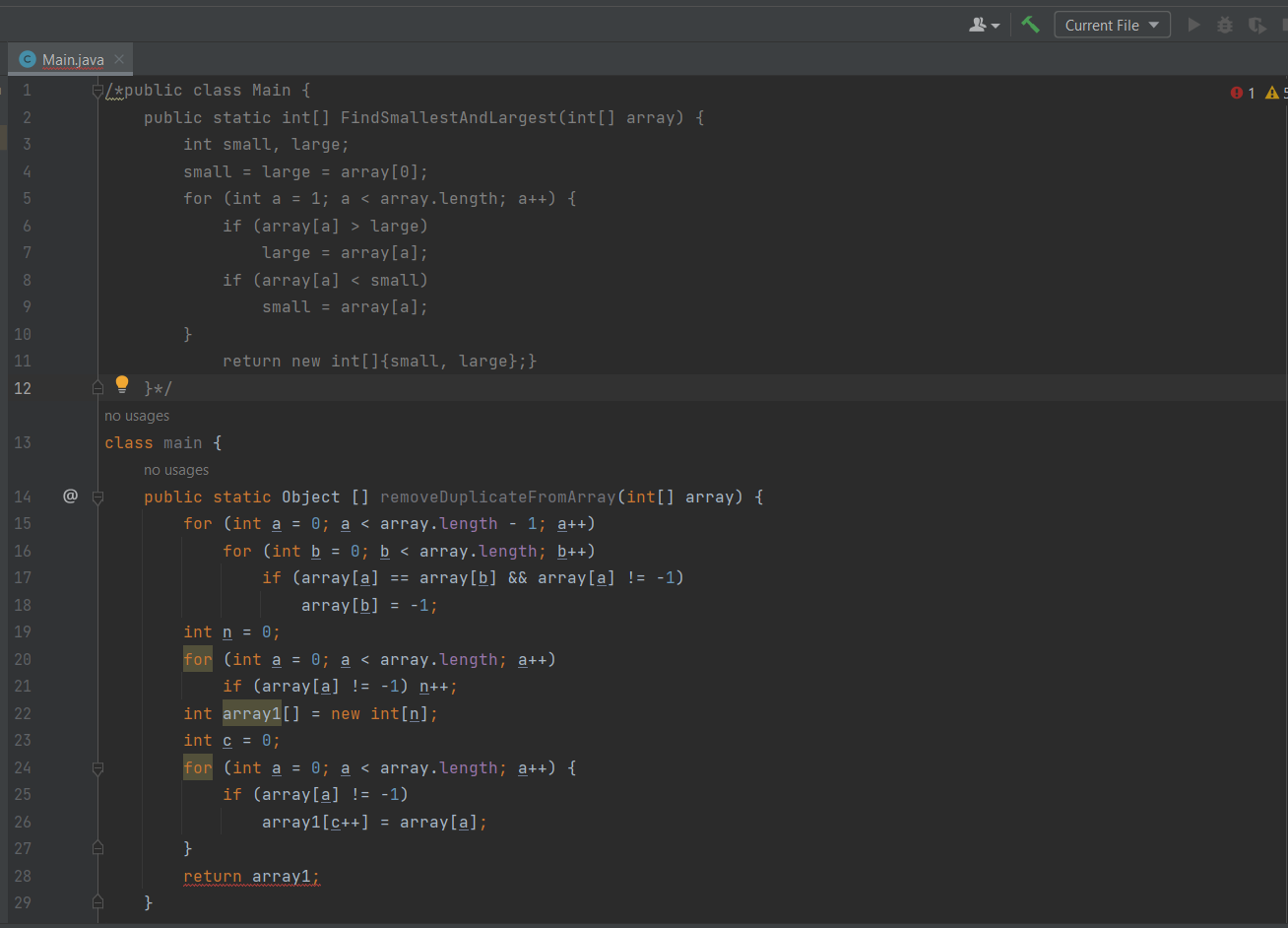Screen dimensions: 1288x928
Task: Click the line number 5 in the gutter
Action: pyautogui.click(x=27, y=199)
